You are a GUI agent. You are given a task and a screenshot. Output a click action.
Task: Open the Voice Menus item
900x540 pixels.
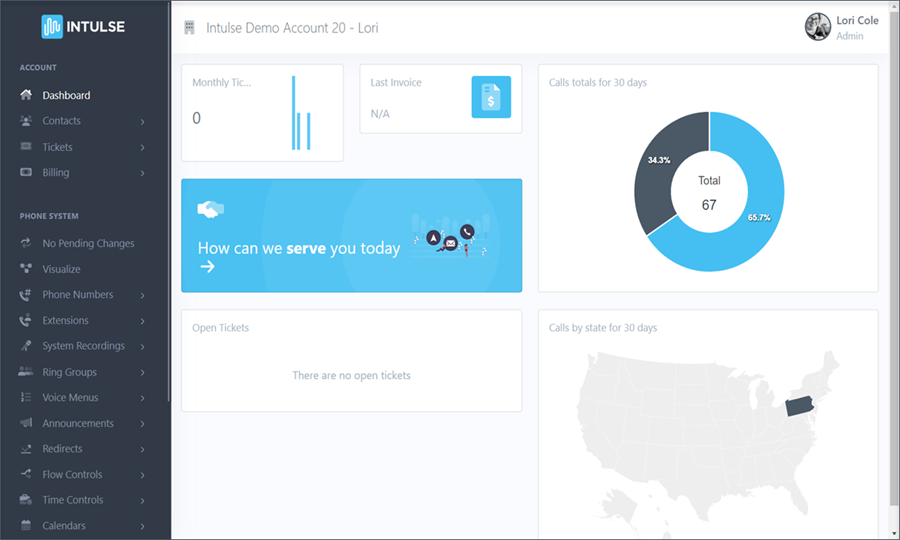pyautogui.click(x=70, y=398)
